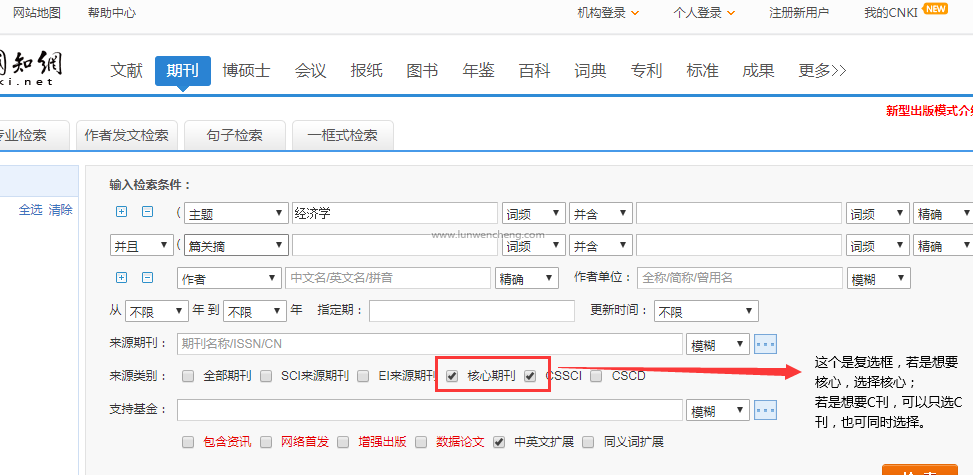Check the CSCD checkbox
This screenshot has height=475, width=973.
[x=596, y=376]
